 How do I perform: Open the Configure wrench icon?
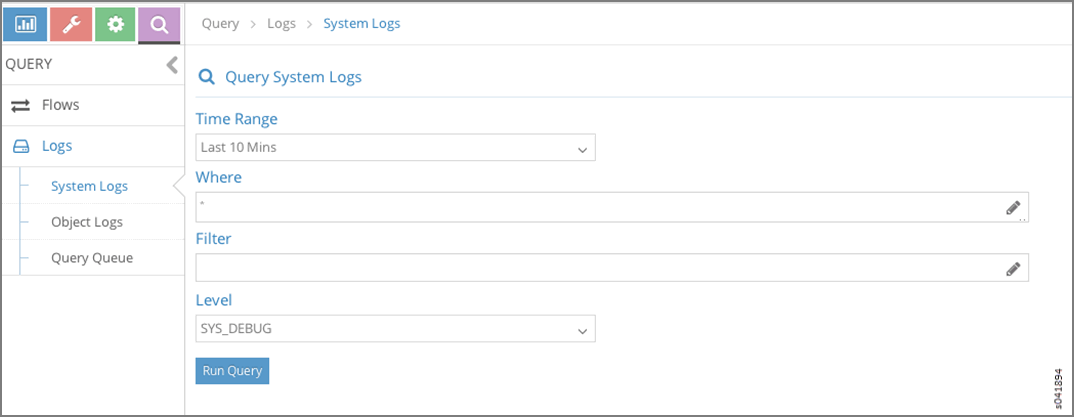click(x=70, y=24)
